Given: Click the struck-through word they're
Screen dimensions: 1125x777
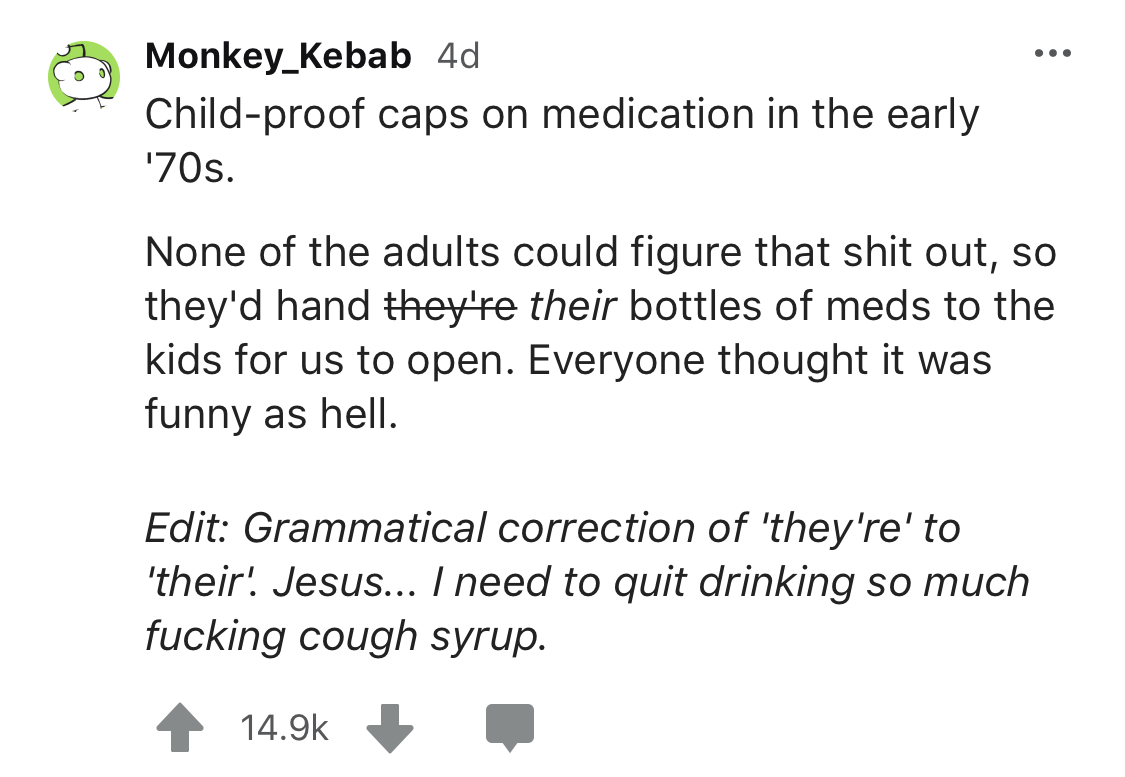Looking at the screenshot, I should click(451, 305).
